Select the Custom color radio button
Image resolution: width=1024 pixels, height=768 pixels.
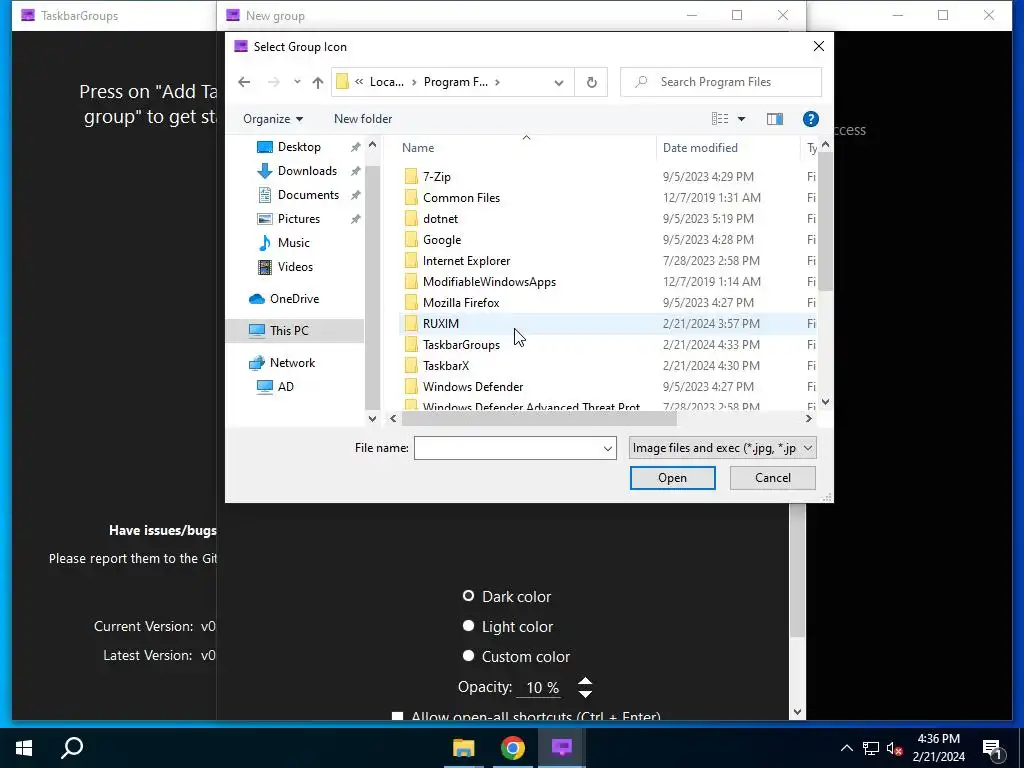pos(468,656)
